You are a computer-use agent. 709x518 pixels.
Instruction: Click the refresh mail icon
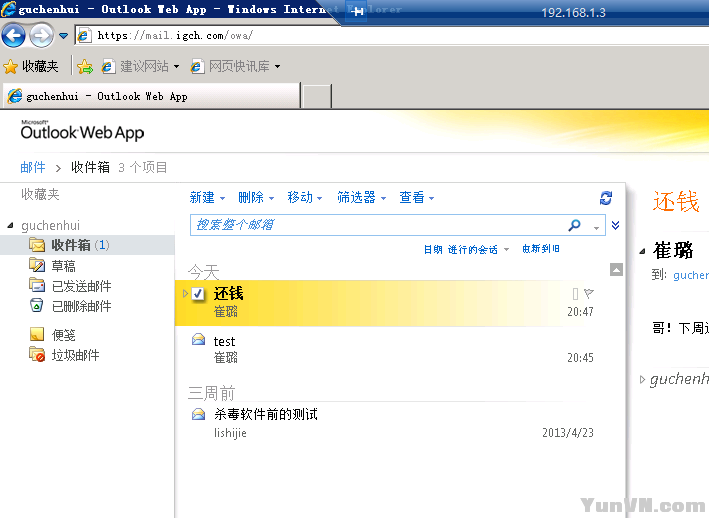[x=606, y=198]
